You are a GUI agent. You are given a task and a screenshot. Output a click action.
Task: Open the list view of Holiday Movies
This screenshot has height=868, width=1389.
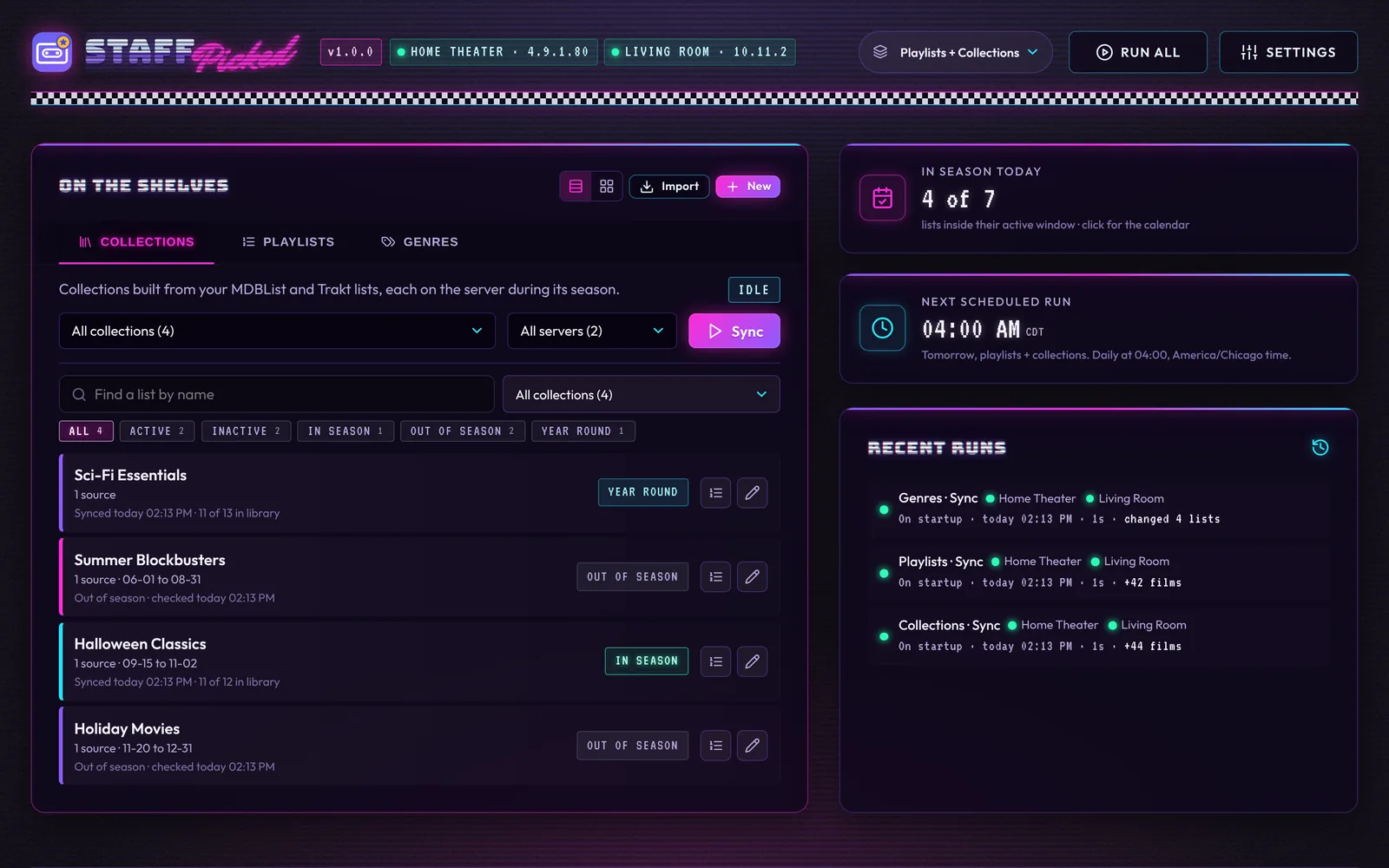pos(715,746)
